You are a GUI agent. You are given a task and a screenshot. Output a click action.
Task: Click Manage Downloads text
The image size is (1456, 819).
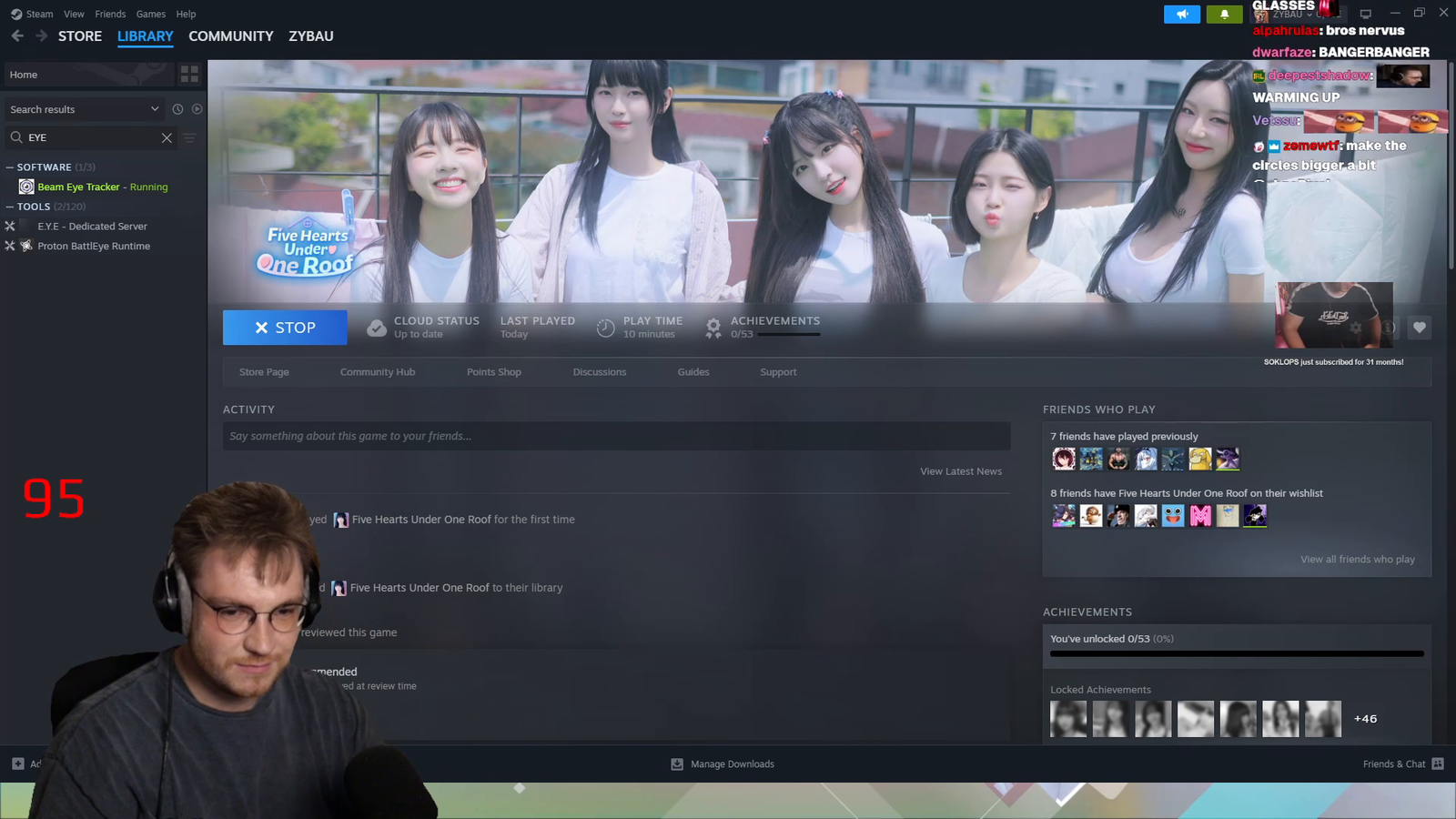pos(733,764)
